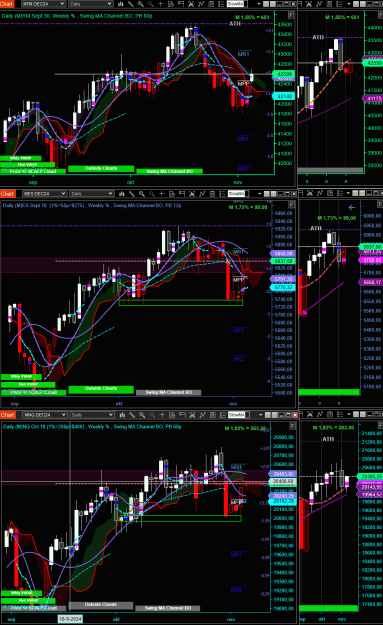Open Daily interval dropdown on MES chart

[x=91, y=194]
